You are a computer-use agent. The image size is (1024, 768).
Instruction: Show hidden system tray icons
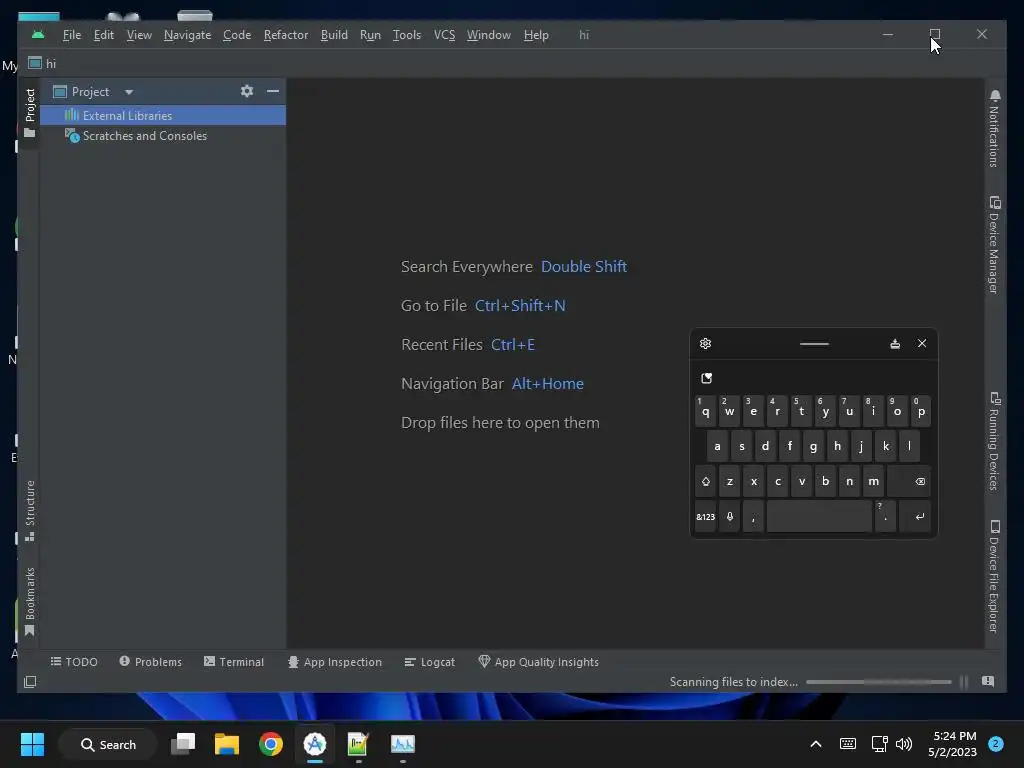click(816, 744)
